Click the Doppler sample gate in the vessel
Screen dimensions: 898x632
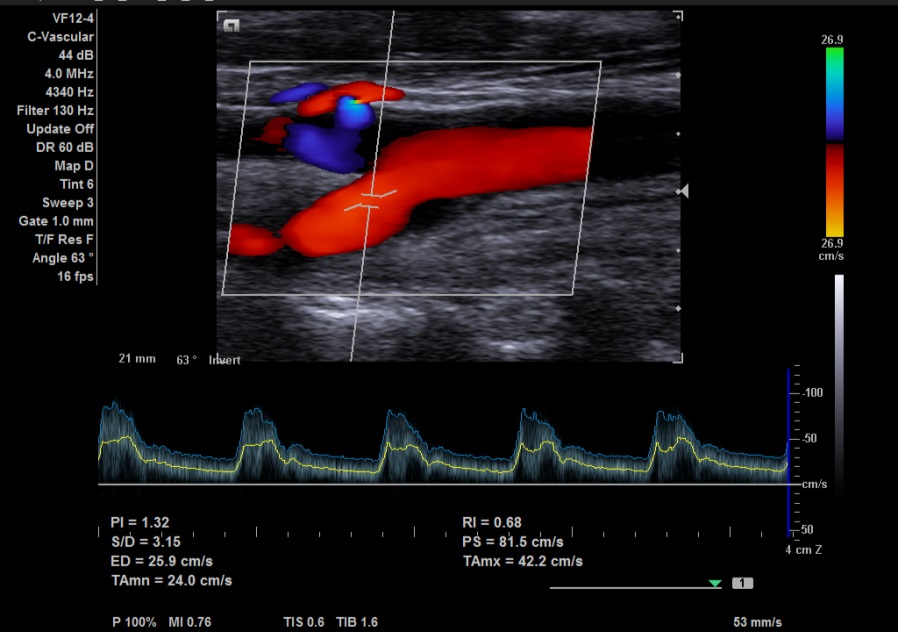tap(370, 199)
